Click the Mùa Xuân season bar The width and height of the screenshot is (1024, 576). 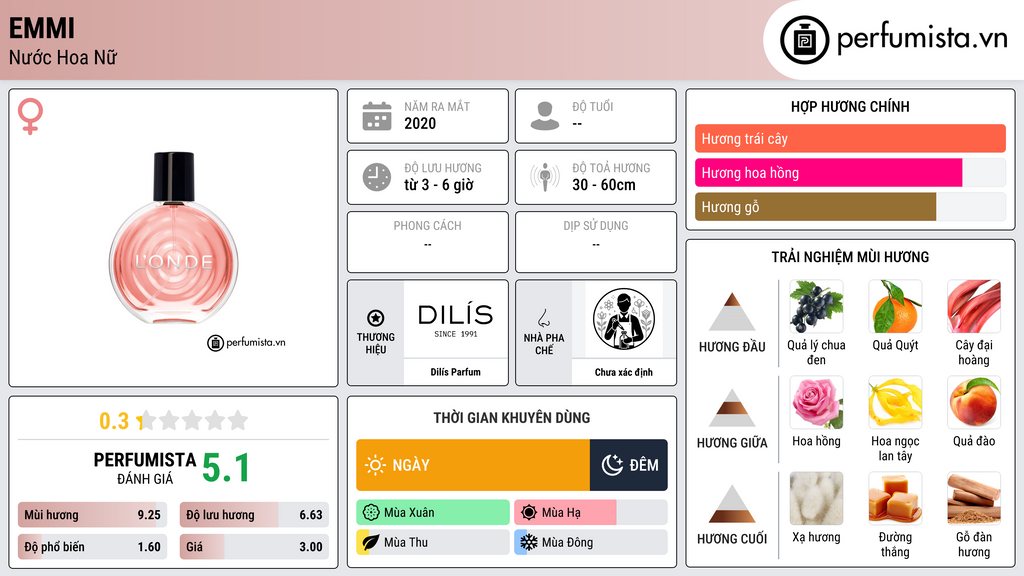point(433,513)
